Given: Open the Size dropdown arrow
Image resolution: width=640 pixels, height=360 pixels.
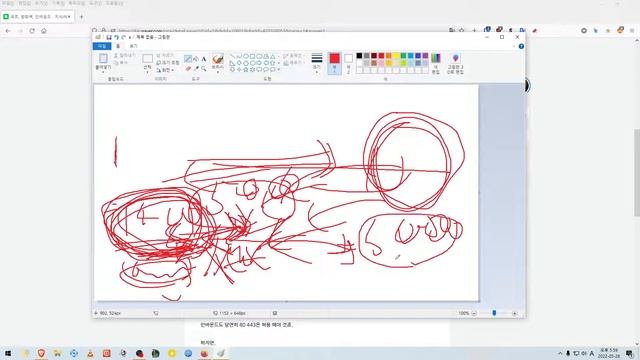Looking at the screenshot, I should pyautogui.click(x=317, y=72).
